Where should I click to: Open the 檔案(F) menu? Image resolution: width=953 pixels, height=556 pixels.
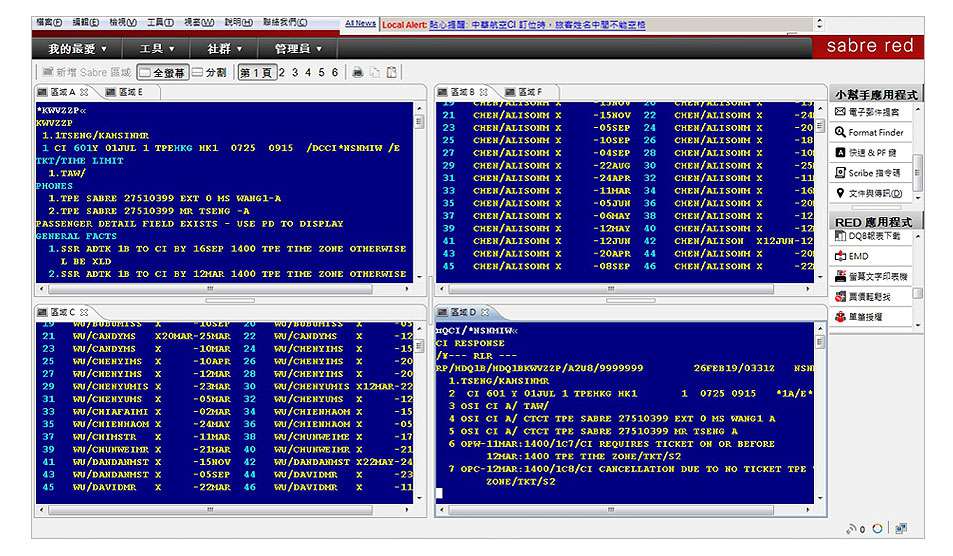[x=49, y=22]
